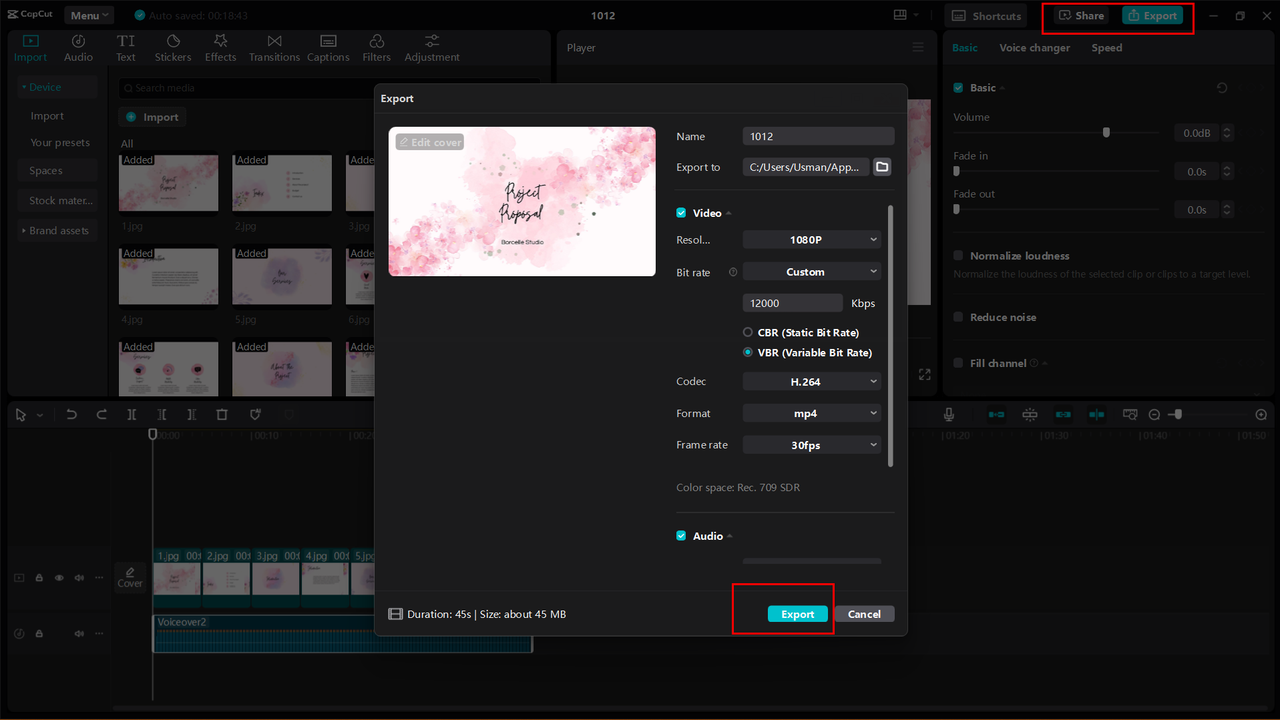Click the Undo icon above the timeline

tap(71, 414)
